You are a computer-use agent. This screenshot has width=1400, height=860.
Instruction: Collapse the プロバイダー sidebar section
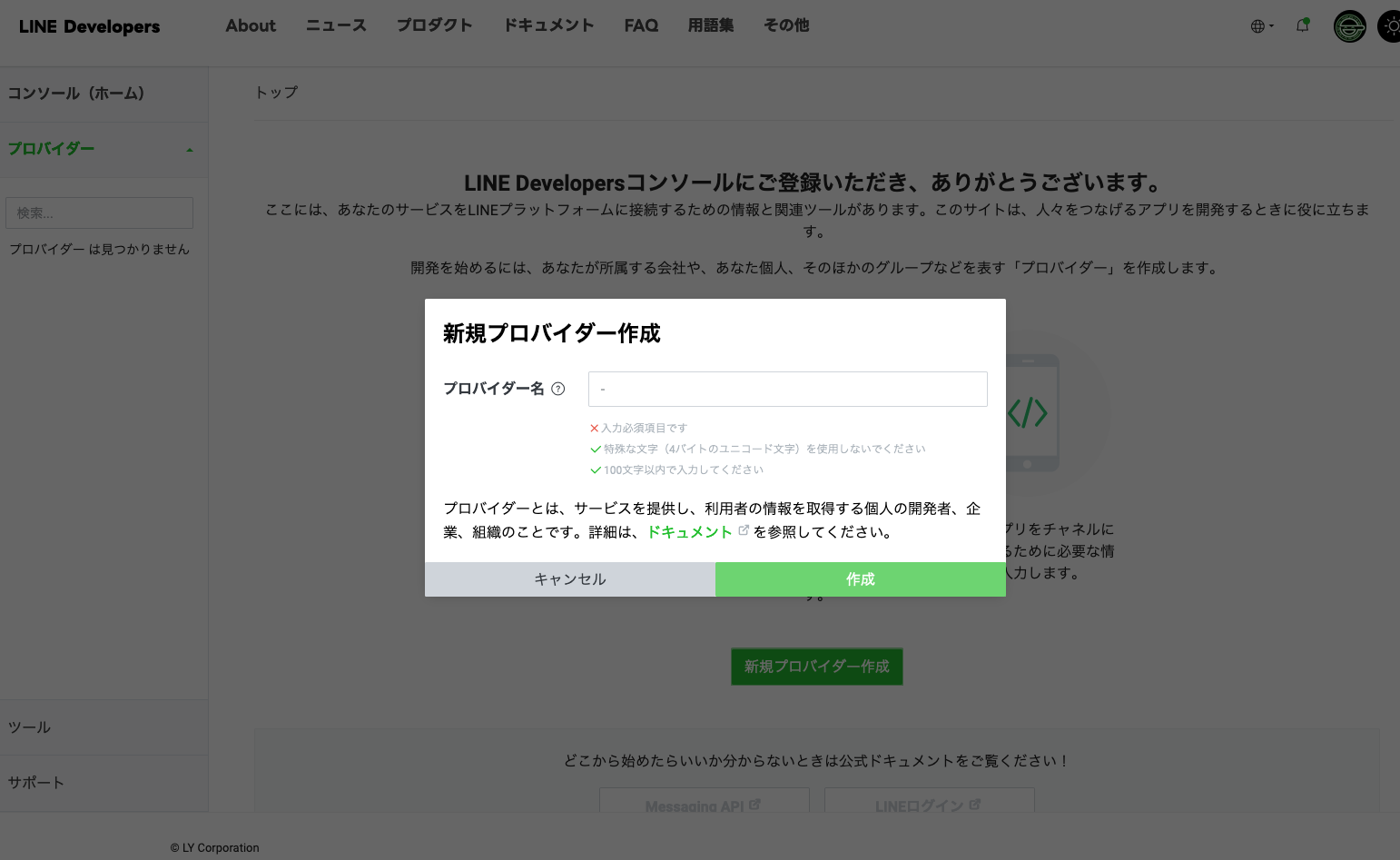[x=104, y=149]
